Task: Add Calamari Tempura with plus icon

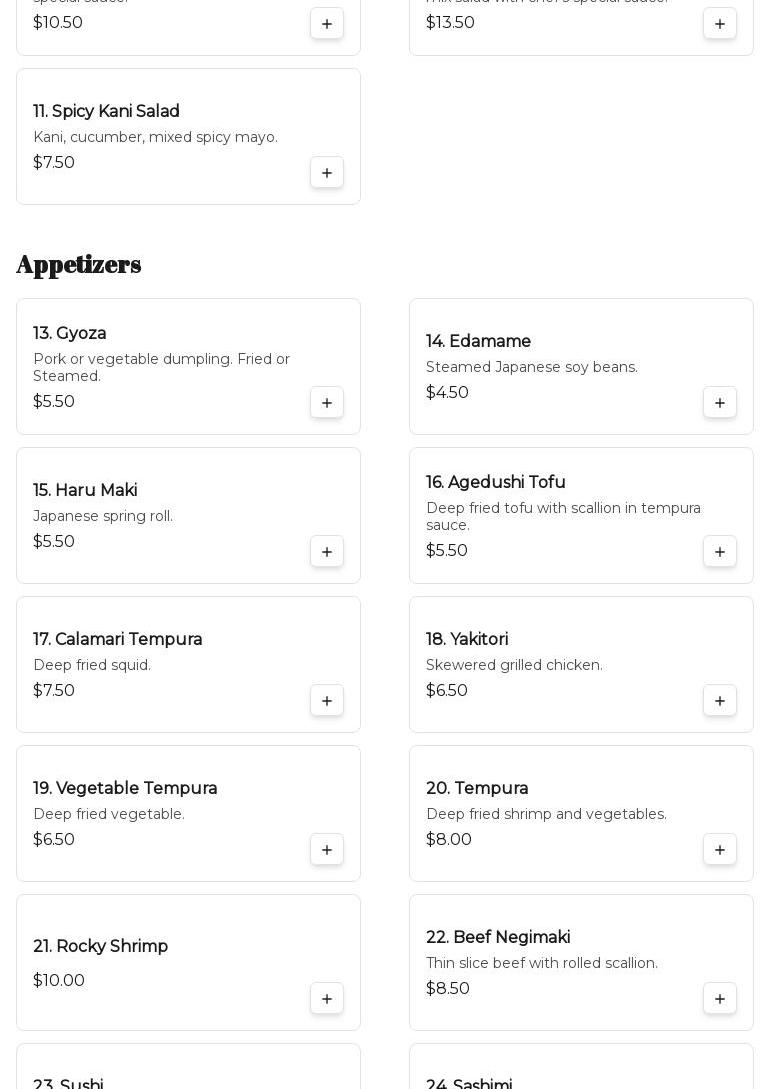Action: coord(327,701)
